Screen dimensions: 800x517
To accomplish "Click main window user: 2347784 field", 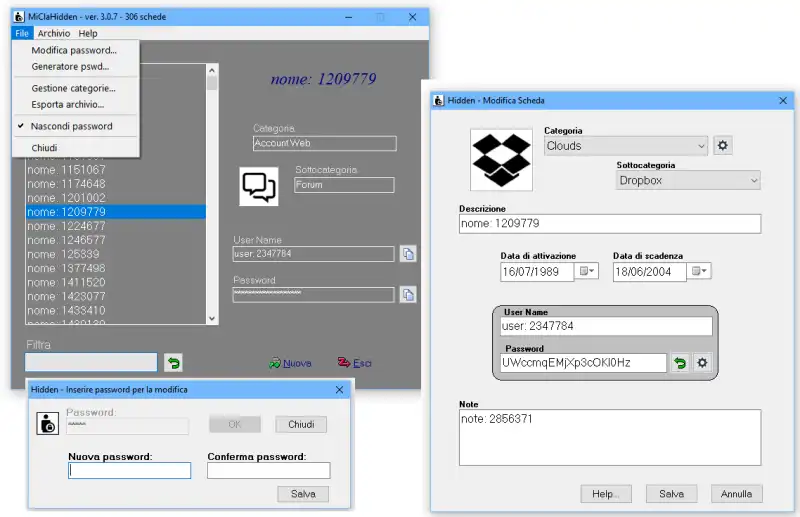I will [314, 254].
